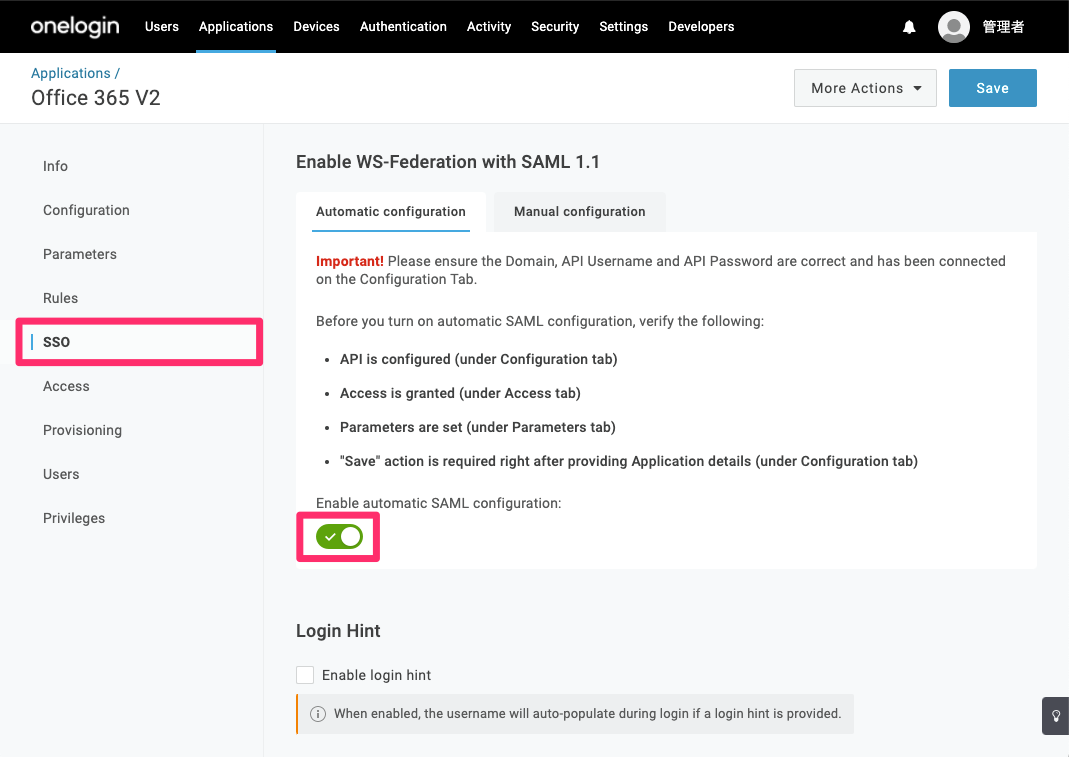
Task: Open the Activity menu
Action: [489, 27]
